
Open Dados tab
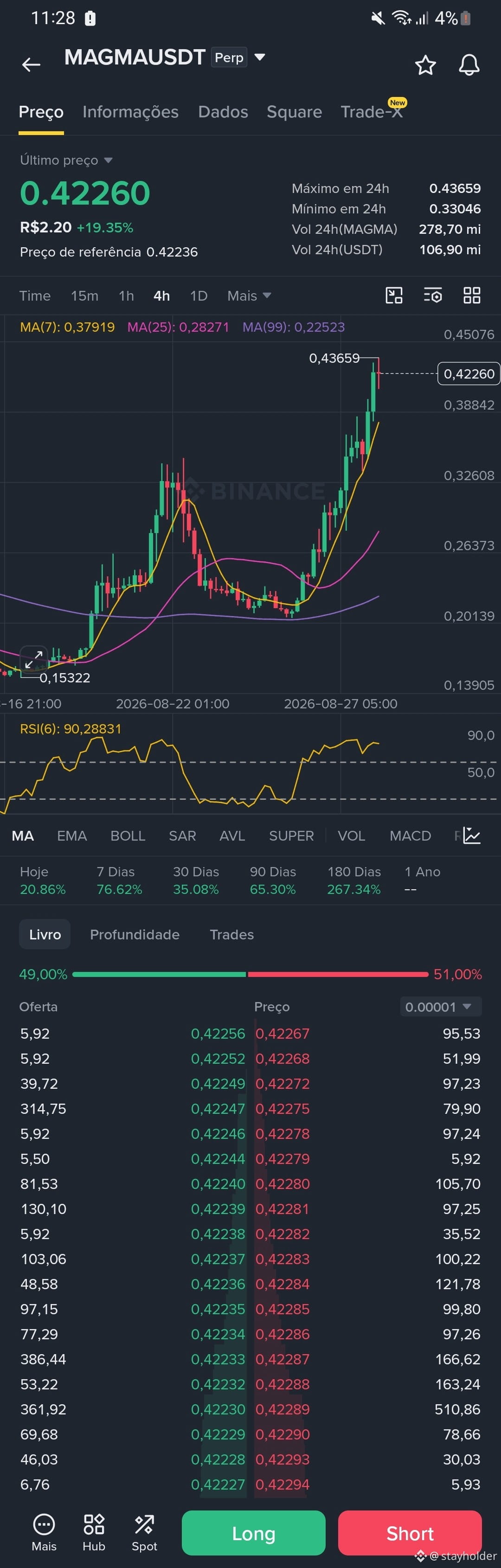click(x=223, y=112)
